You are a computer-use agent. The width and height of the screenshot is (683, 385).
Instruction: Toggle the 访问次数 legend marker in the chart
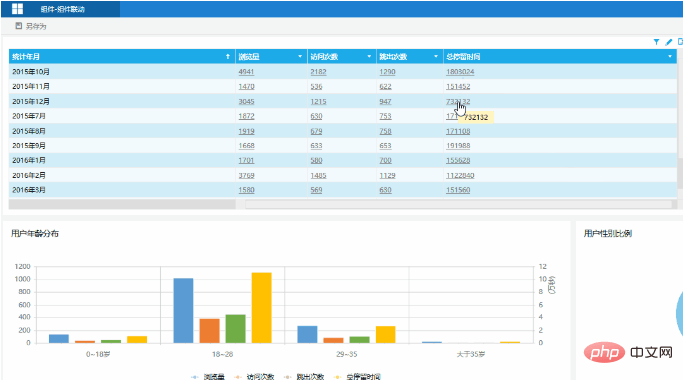click(237, 377)
